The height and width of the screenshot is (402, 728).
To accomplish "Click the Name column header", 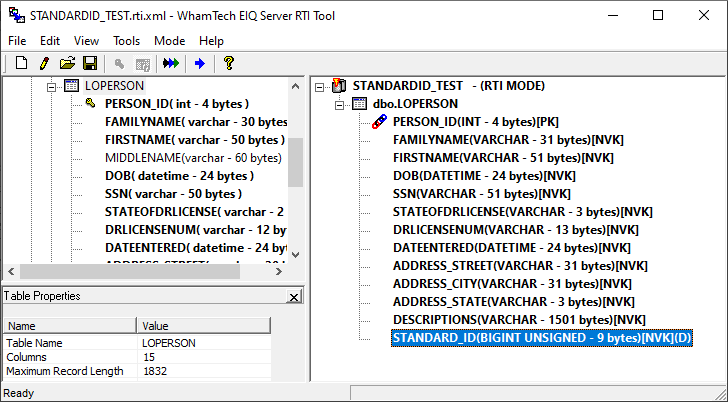I will pos(70,326).
